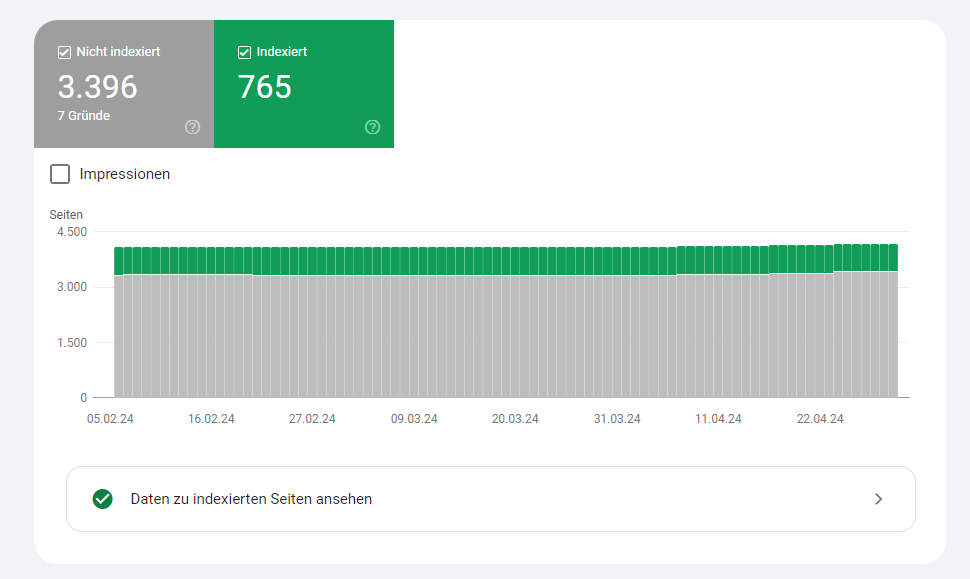Screen dimensions: 970x579
Task: Click help icon in Indexiert card
Action: tap(372, 127)
